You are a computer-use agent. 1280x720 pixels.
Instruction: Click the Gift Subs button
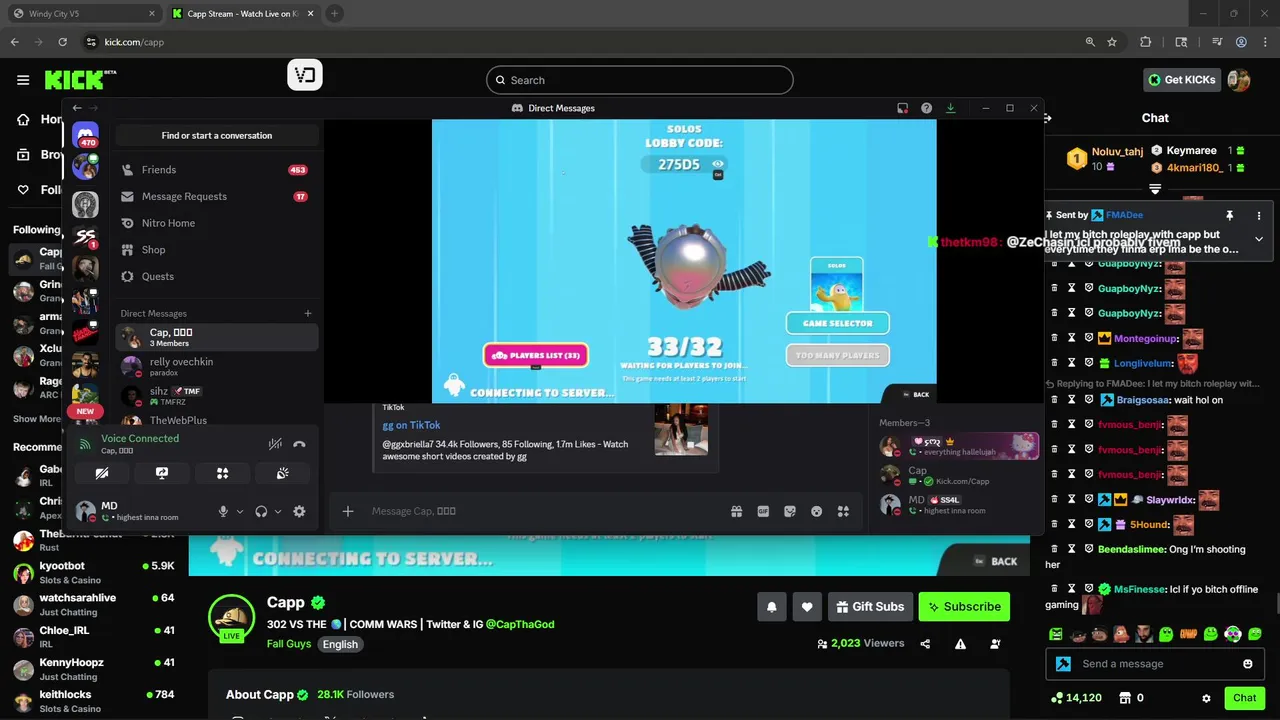870,606
